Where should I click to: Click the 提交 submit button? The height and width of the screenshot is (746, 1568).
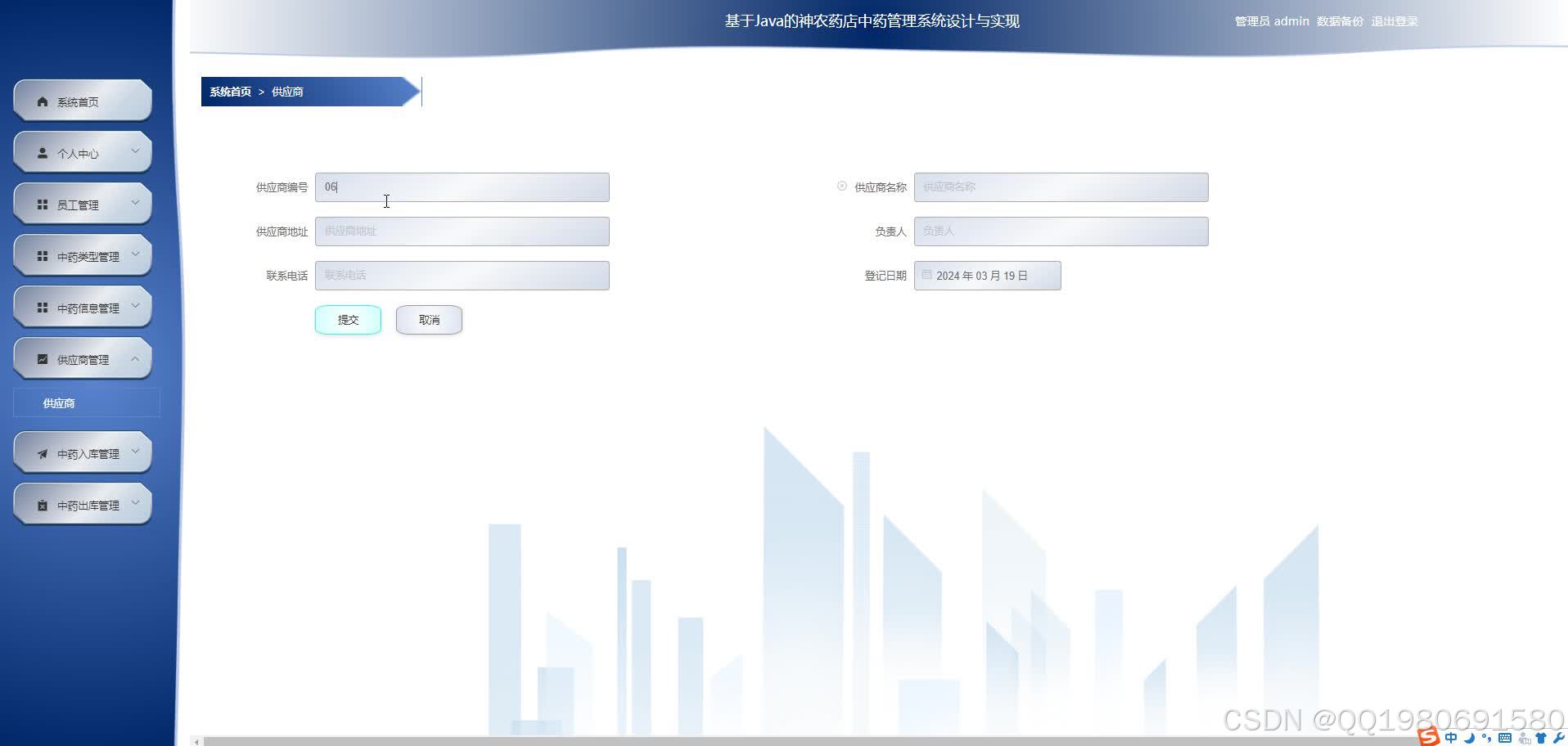[x=348, y=320]
